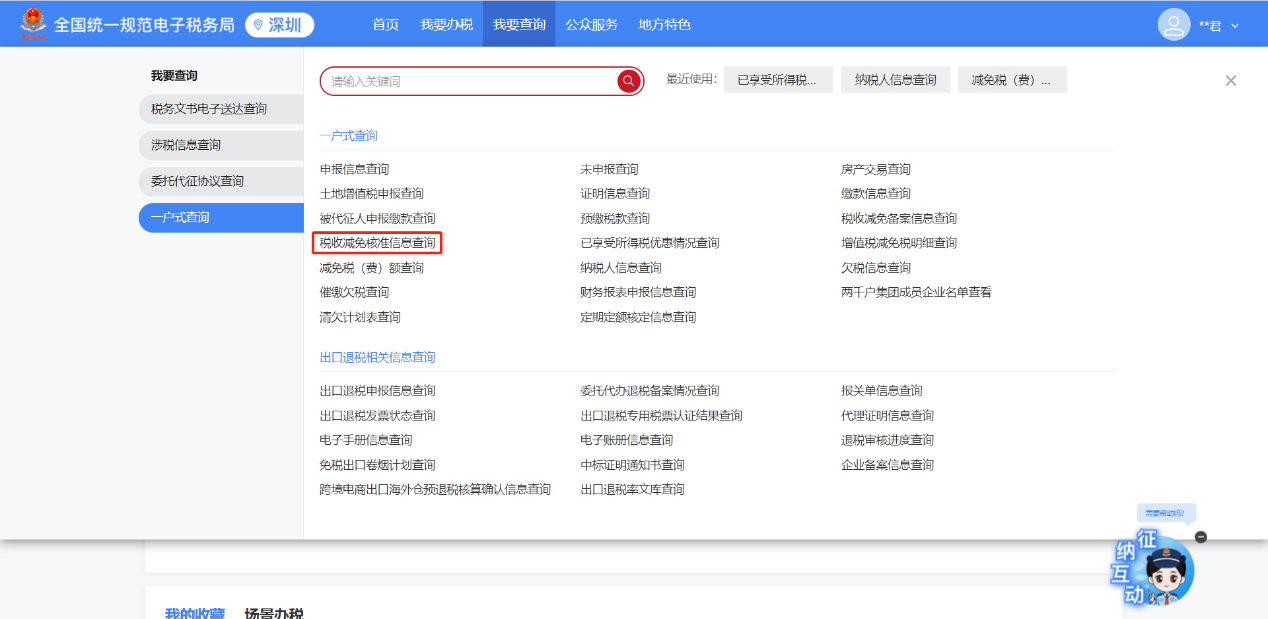
Task: Open 出口退税率文库查询 link
Action: pyautogui.click(x=633, y=489)
